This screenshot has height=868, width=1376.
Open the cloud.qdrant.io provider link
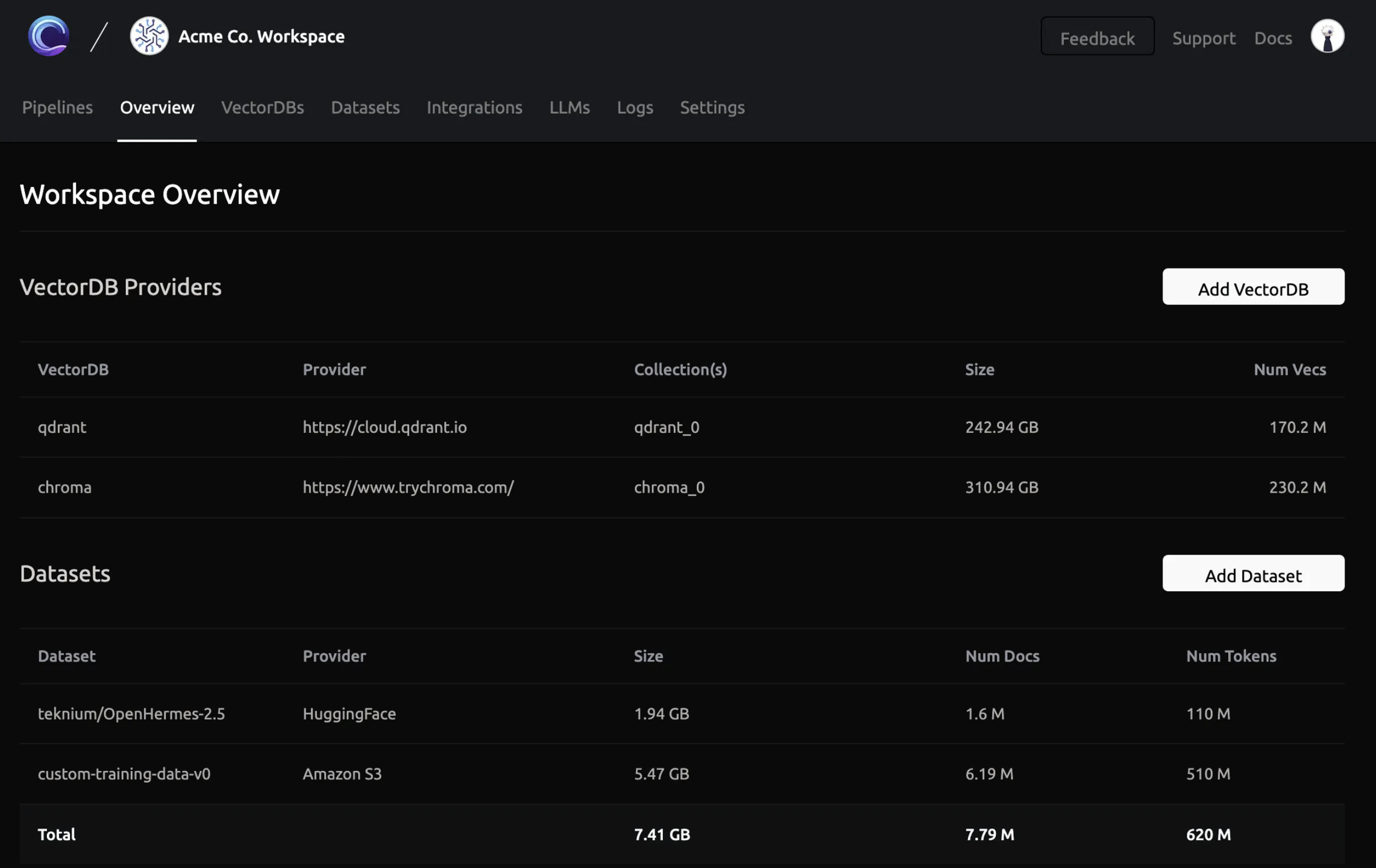pos(385,427)
